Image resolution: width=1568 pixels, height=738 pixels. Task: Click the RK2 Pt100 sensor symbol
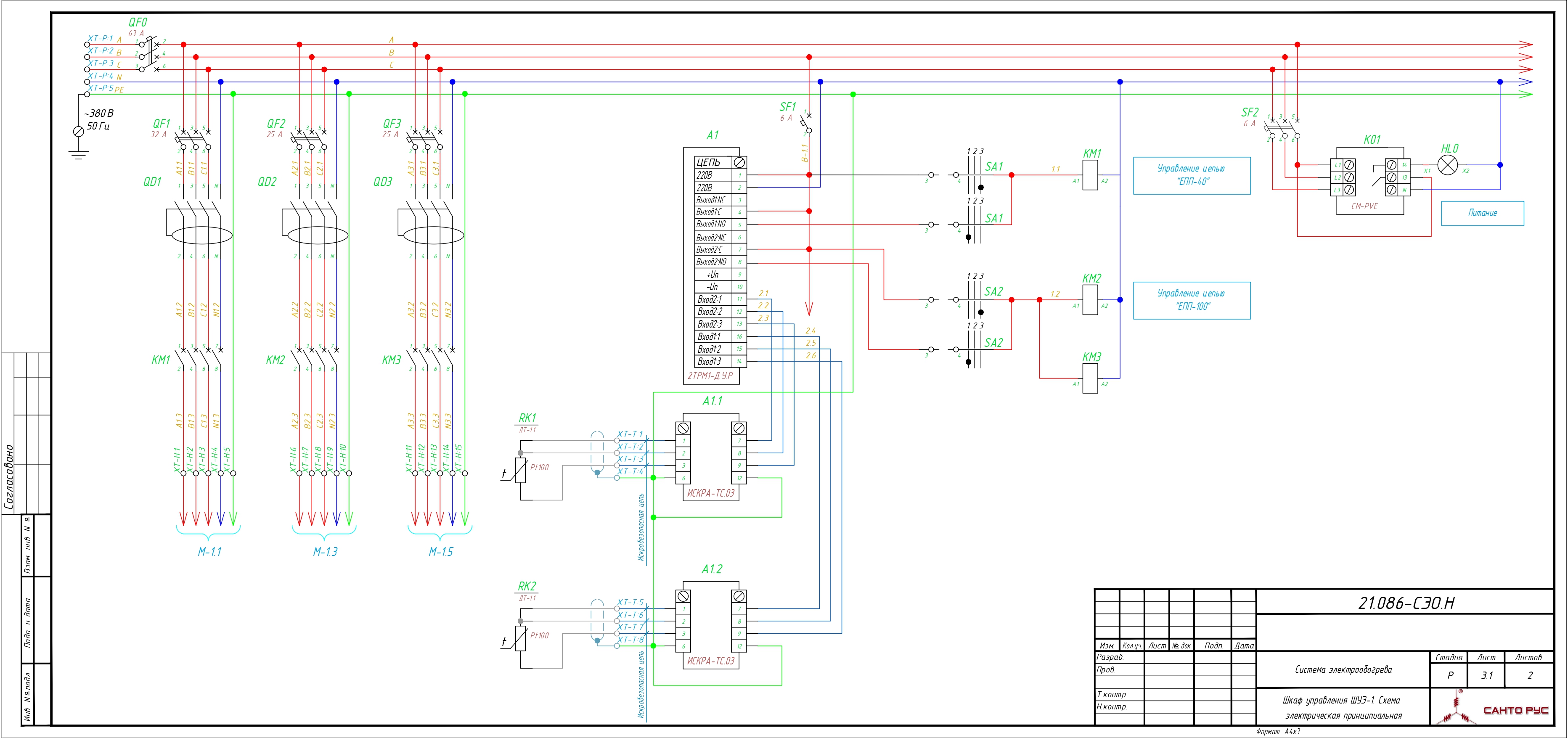coord(520,639)
